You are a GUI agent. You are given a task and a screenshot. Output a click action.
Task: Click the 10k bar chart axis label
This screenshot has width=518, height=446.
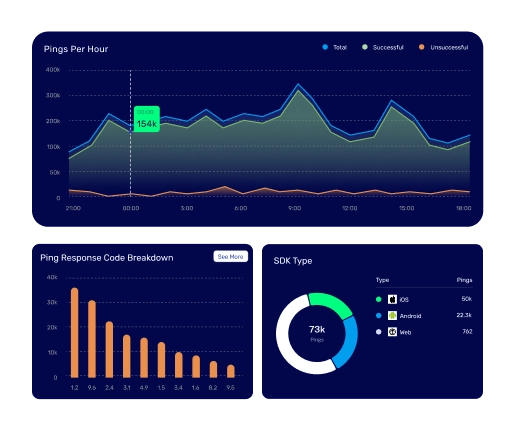pyautogui.click(x=52, y=352)
